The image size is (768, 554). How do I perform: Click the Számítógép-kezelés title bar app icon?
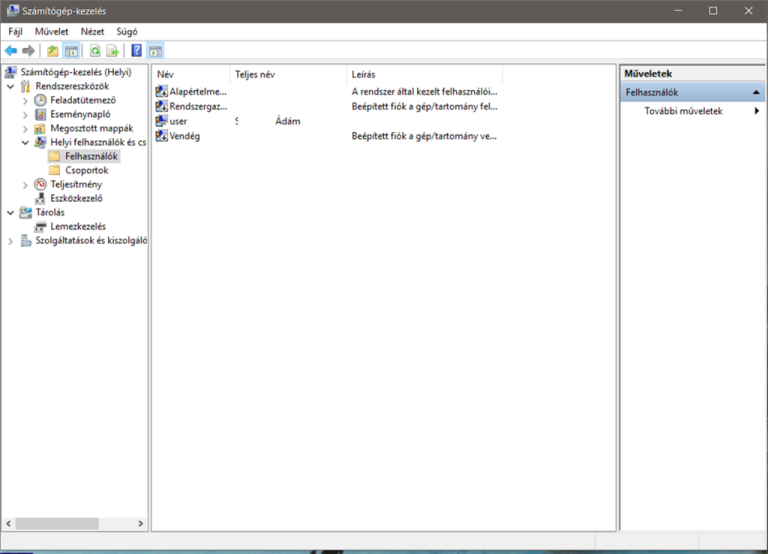coord(12,11)
